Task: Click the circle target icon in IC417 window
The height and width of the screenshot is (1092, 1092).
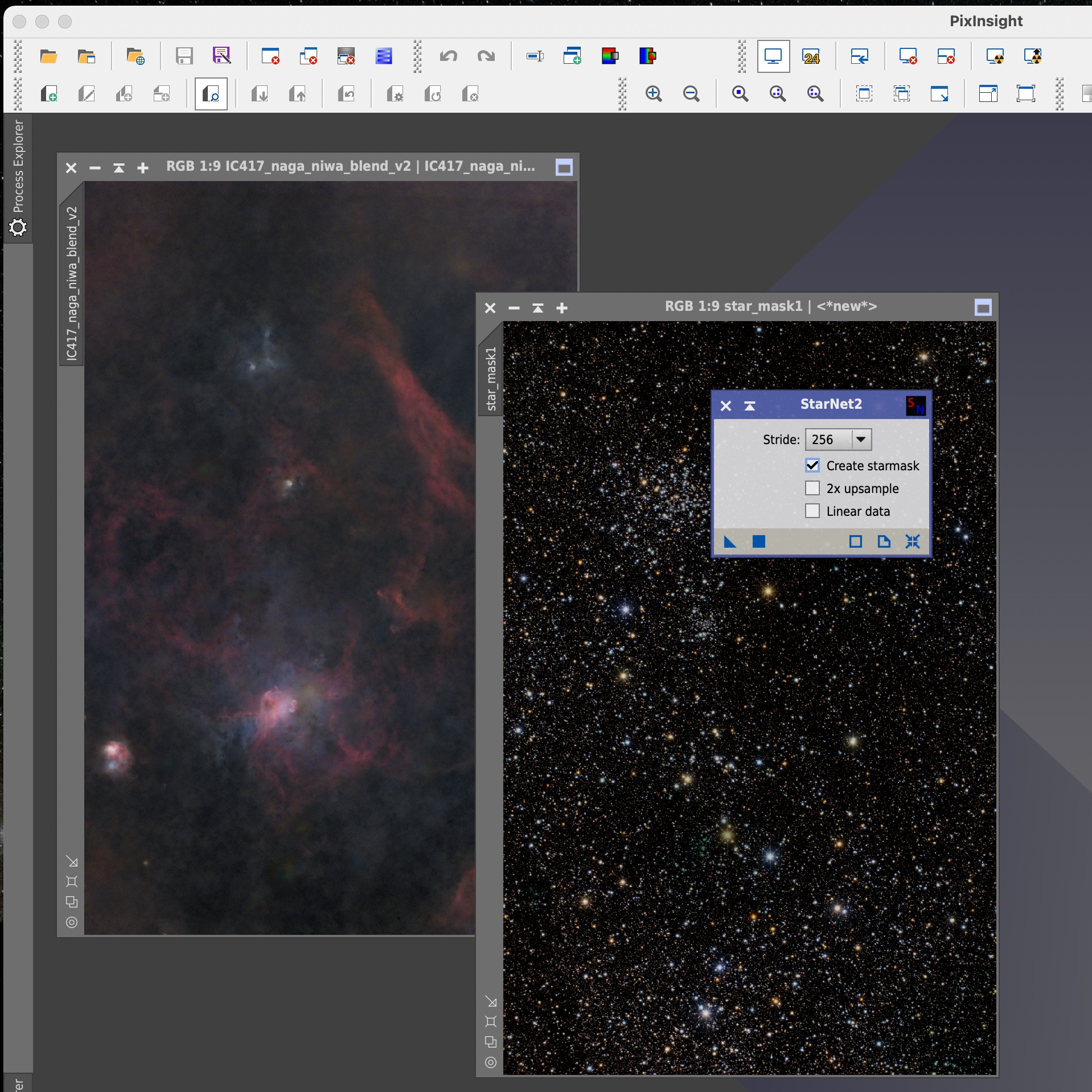Action: 72,922
